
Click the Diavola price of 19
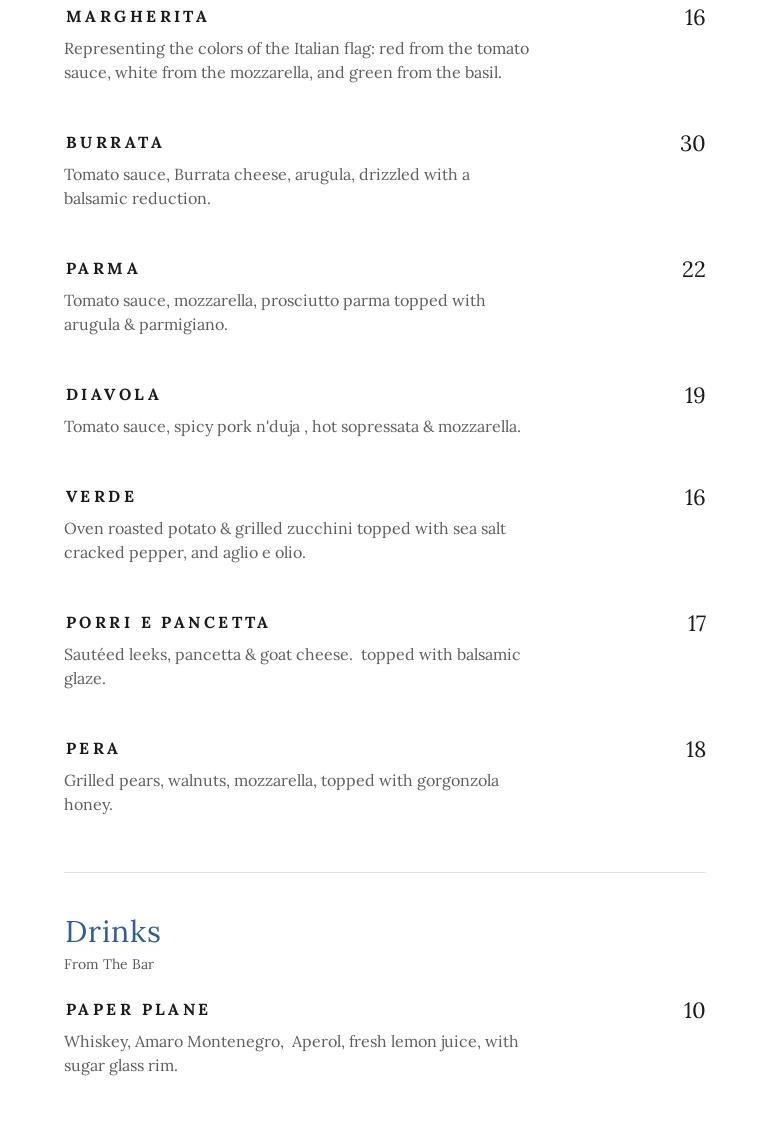point(694,396)
